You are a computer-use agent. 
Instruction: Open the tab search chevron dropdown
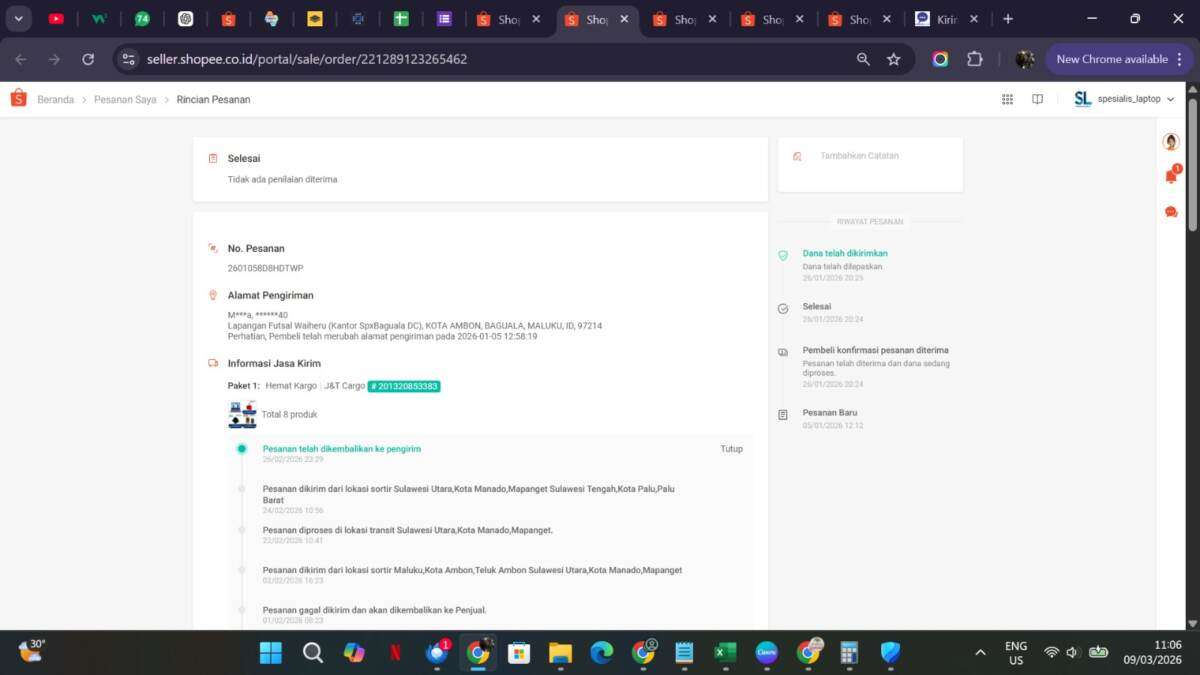point(18,19)
